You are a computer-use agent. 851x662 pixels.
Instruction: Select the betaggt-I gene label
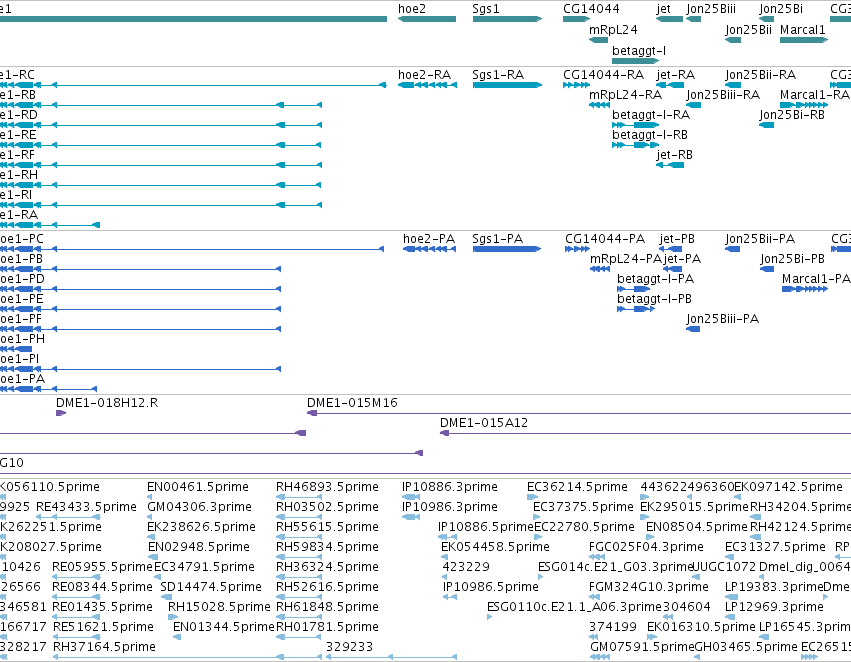(x=639, y=51)
